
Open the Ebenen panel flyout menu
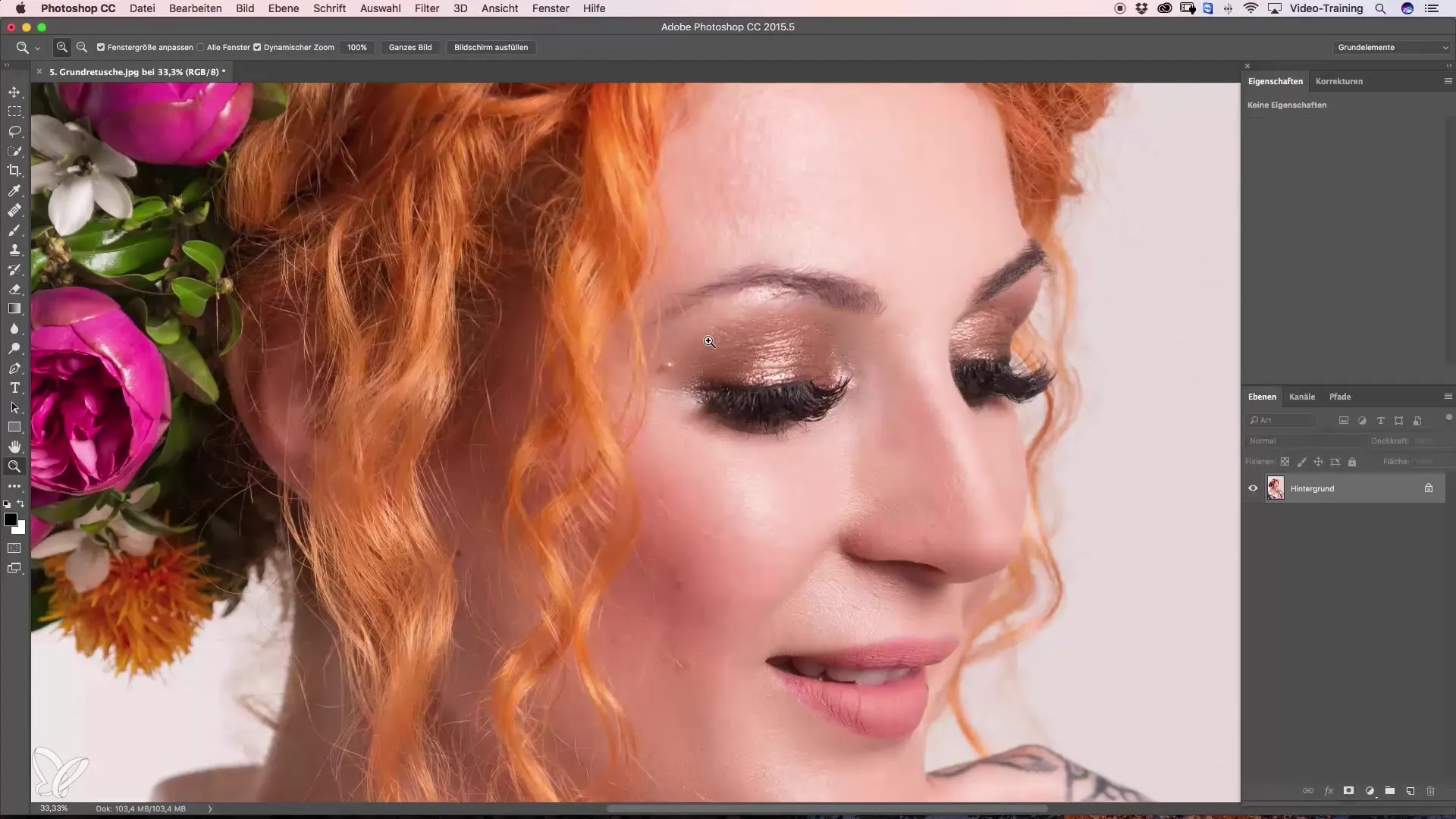[x=1448, y=397]
